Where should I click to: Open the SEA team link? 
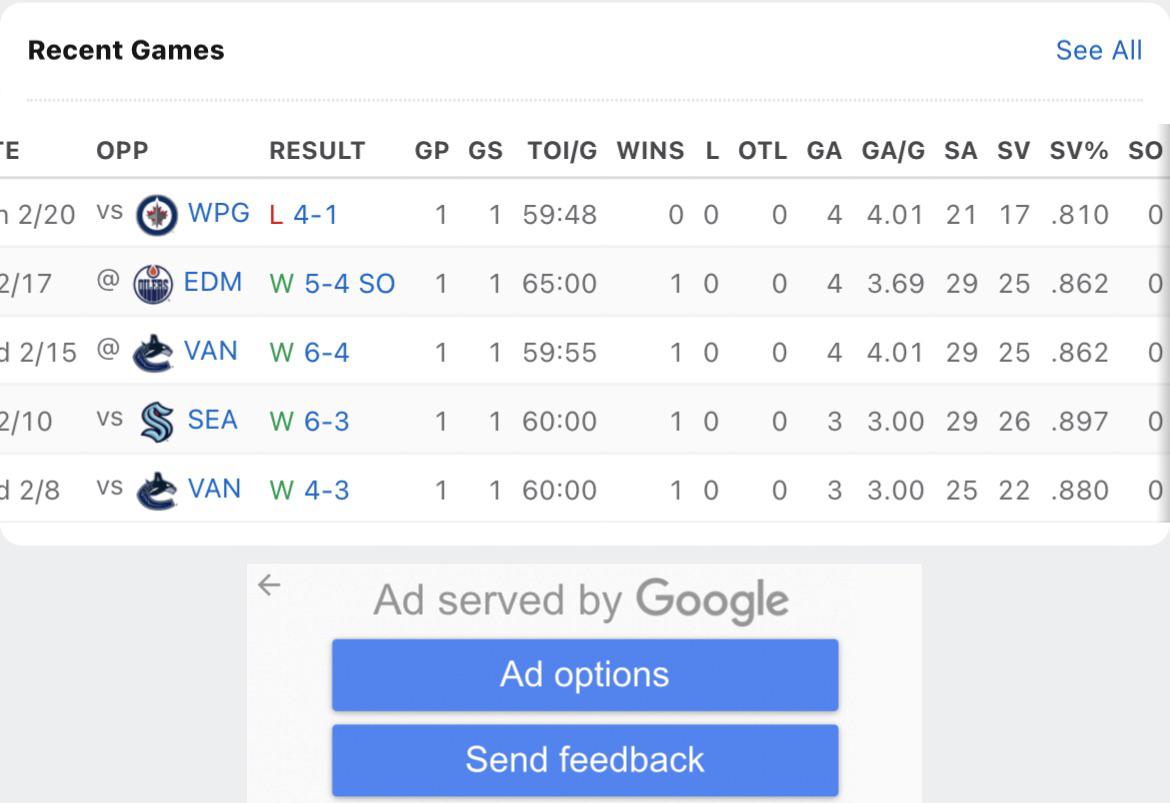(x=213, y=421)
